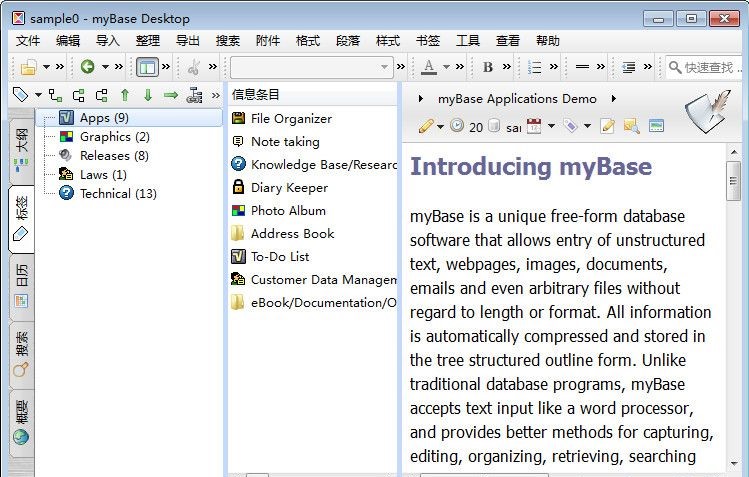The image size is (749, 477).
Task: Click the calendar icon in the note toolbar
Action: coord(534,126)
